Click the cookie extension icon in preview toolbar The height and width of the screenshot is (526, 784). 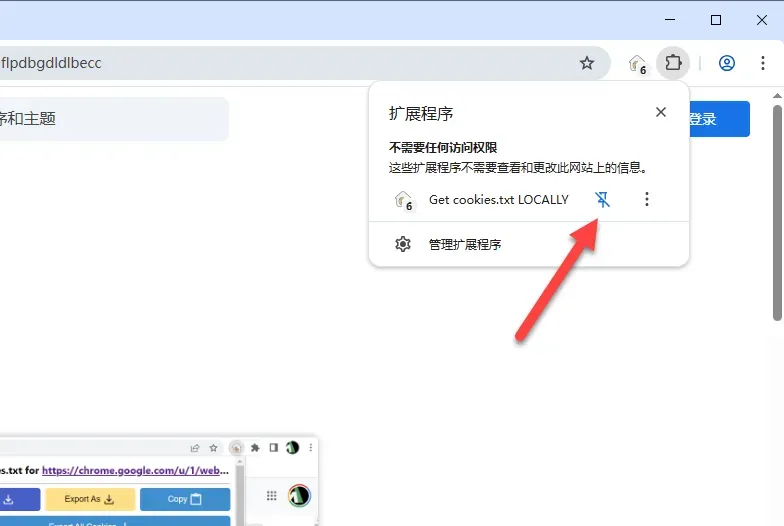(236, 448)
